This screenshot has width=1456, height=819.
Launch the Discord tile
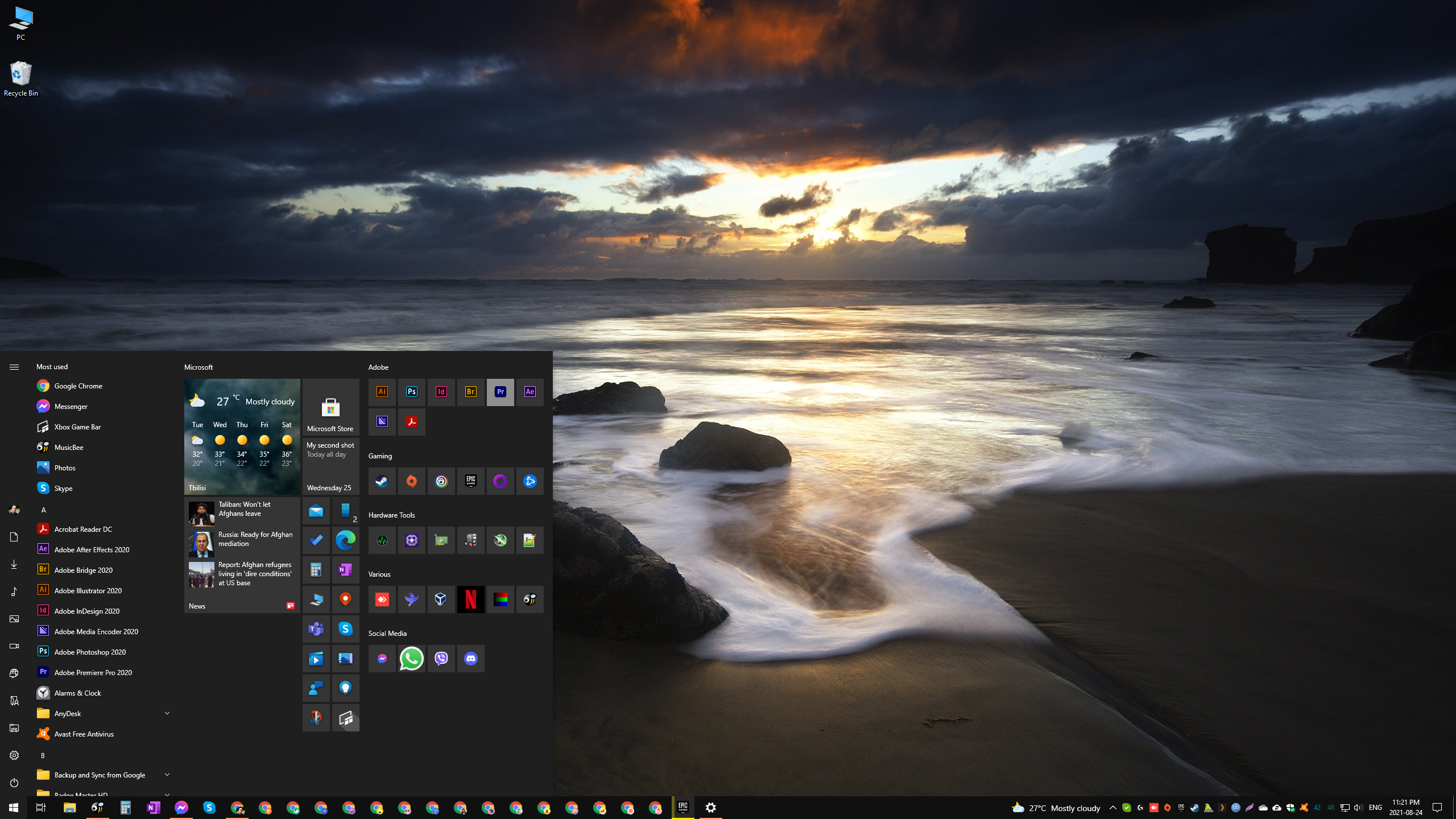click(x=470, y=659)
